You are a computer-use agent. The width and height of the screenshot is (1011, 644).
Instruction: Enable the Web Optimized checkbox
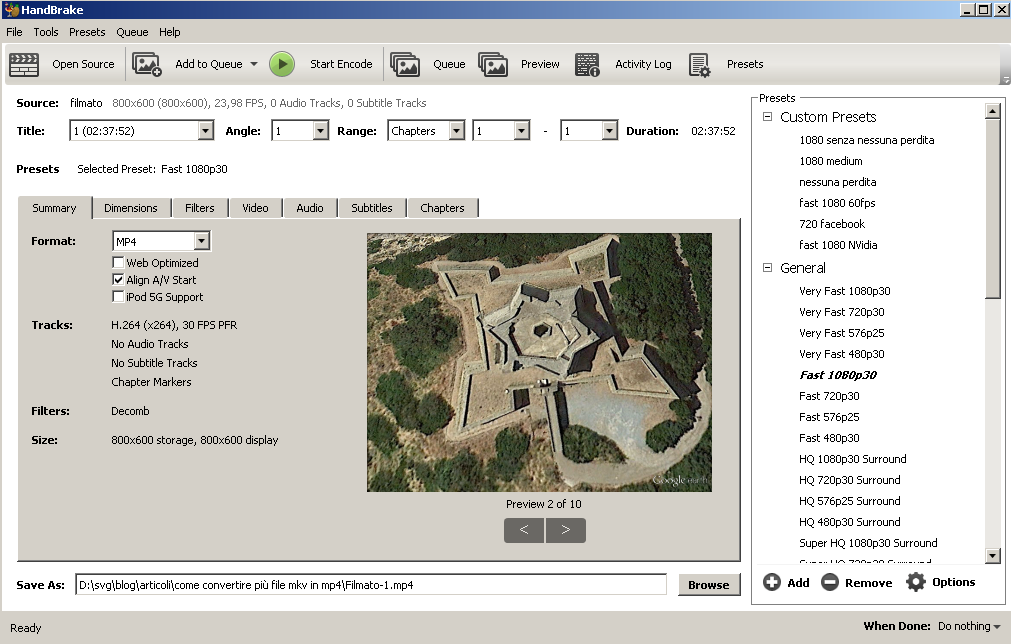pos(118,262)
